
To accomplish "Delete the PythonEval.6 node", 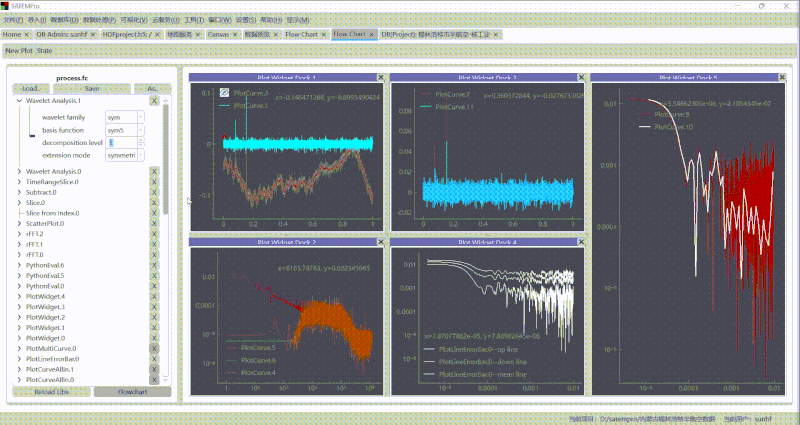I will [154, 265].
